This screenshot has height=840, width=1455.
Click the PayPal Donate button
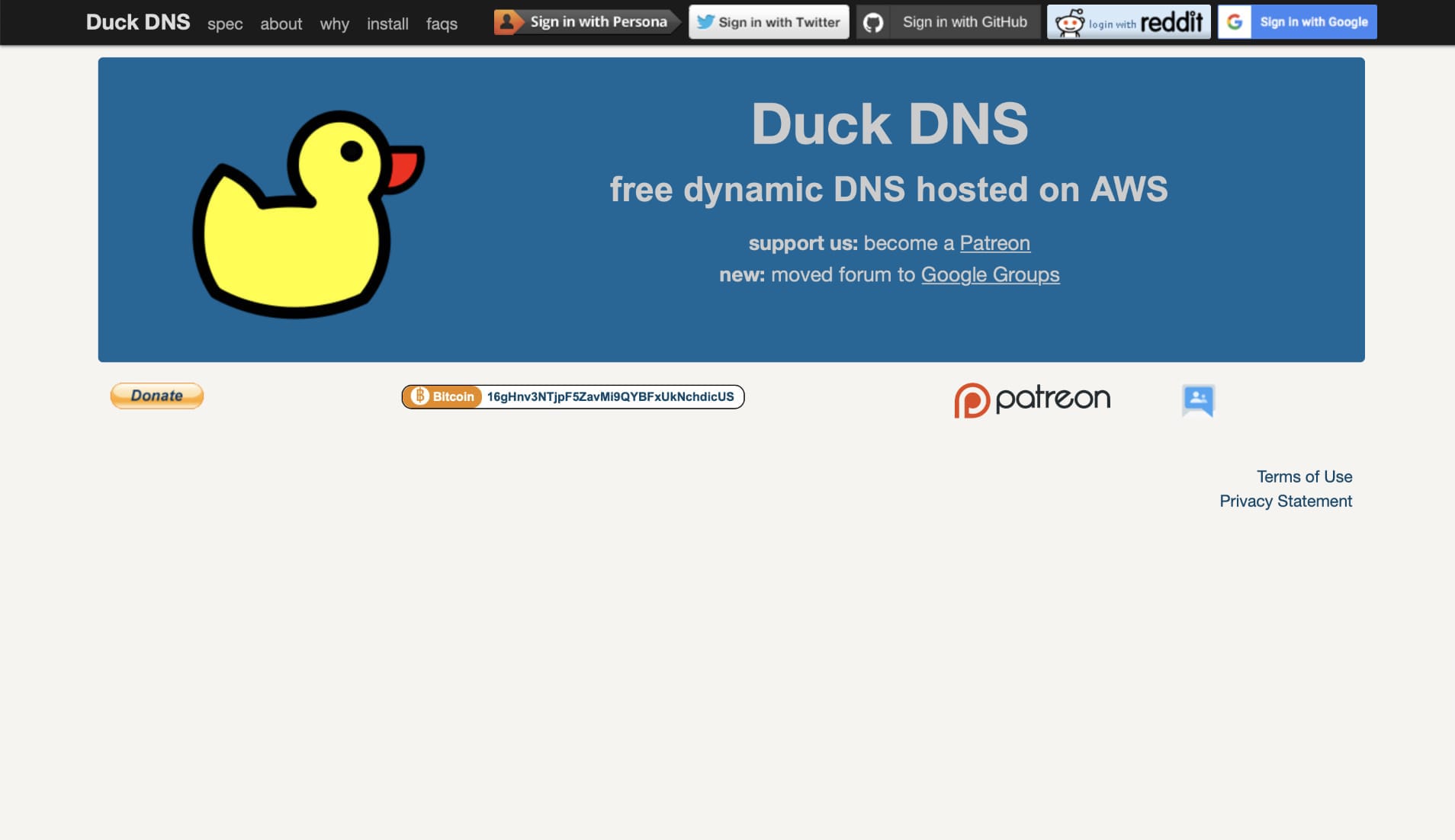[157, 396]
